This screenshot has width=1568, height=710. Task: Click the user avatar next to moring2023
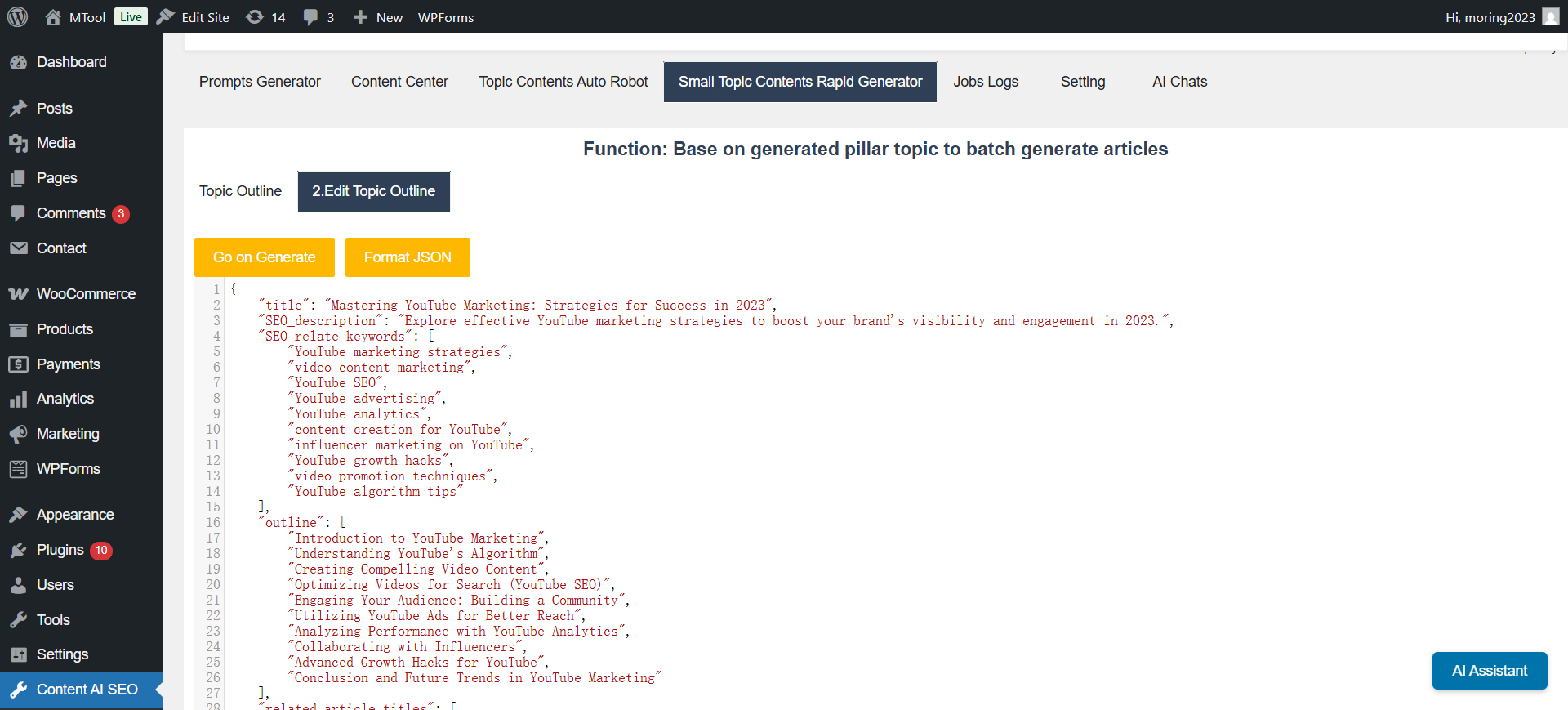(x=1551, y=17)
